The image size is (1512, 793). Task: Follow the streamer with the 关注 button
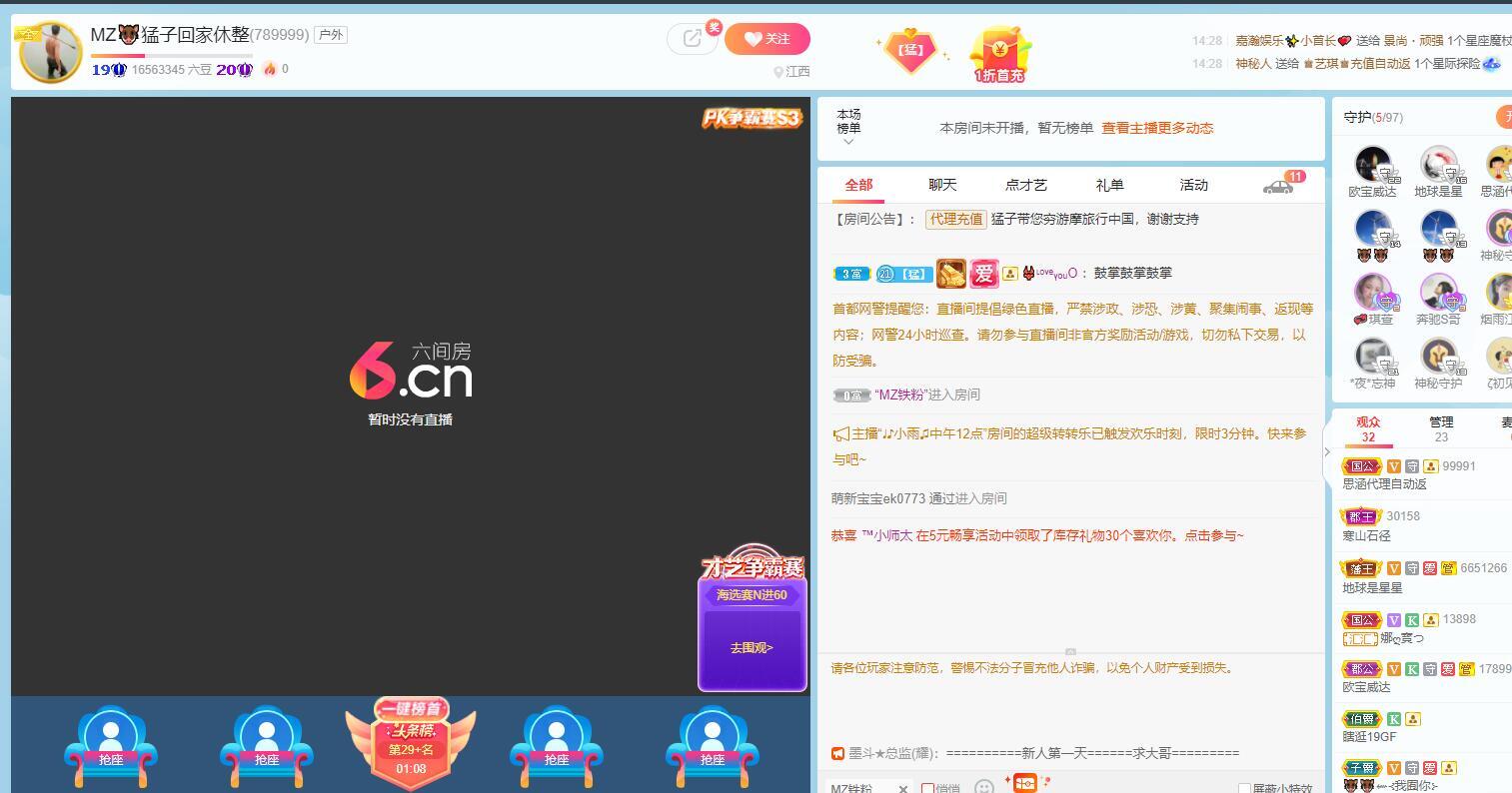[x=767, y=39]
